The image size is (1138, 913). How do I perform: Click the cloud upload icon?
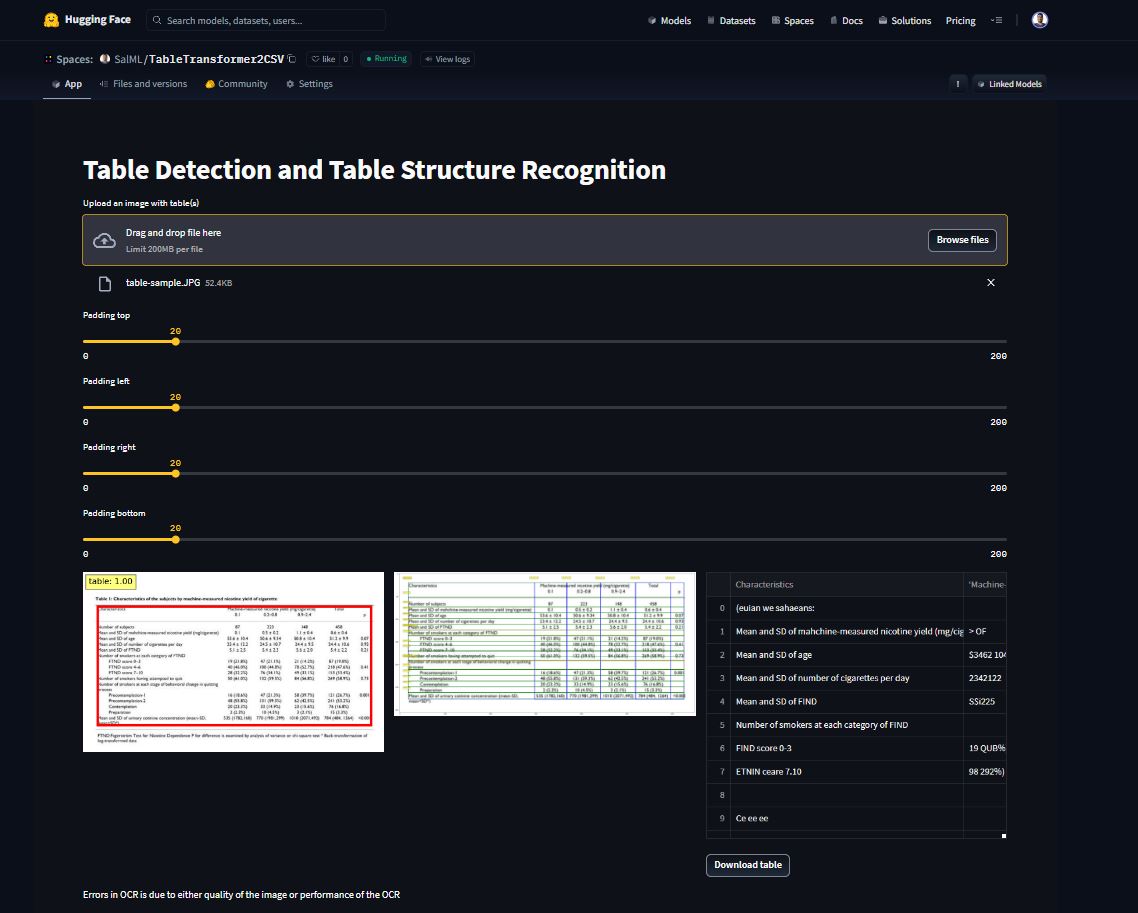click(x=104, y=240)
